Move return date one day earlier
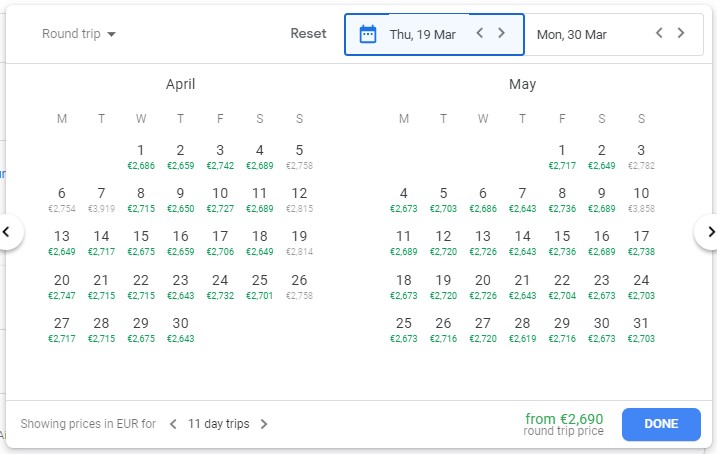 (x=659, y=33)
